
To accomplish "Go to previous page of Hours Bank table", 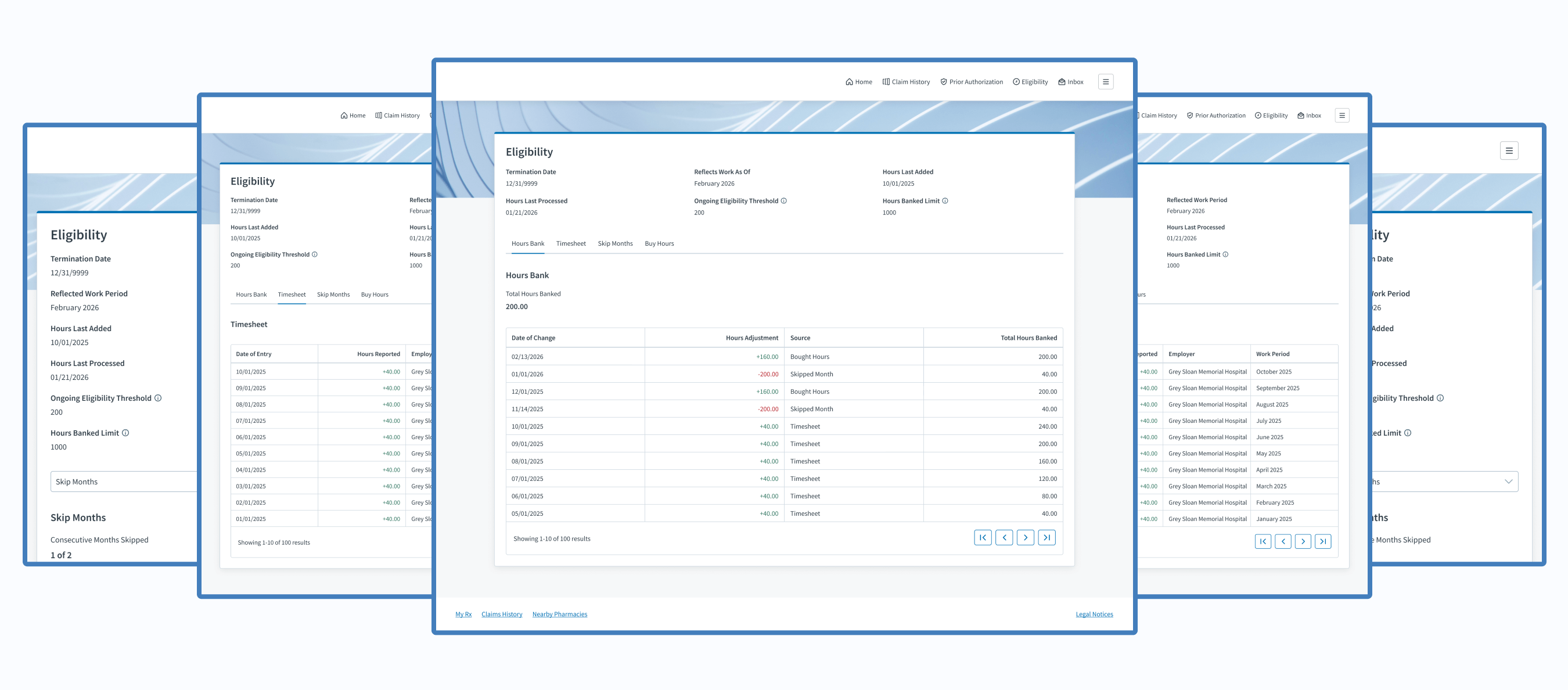I will [1004, 538].
